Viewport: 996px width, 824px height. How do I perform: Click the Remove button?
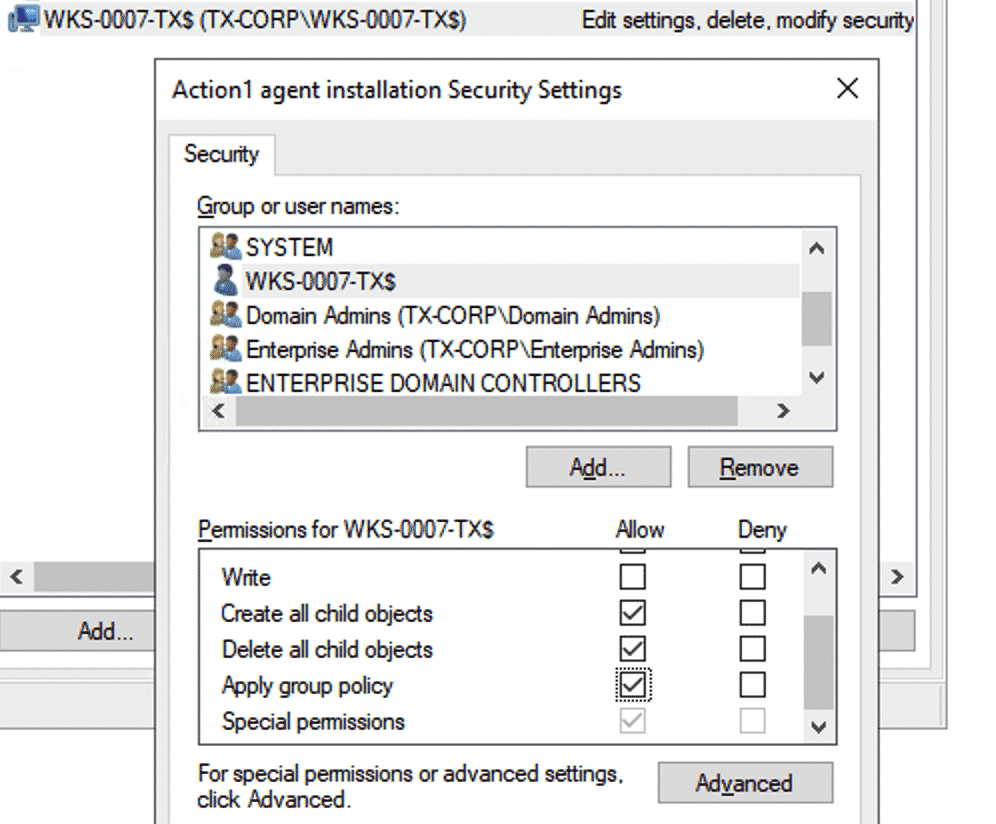point(760,467)
